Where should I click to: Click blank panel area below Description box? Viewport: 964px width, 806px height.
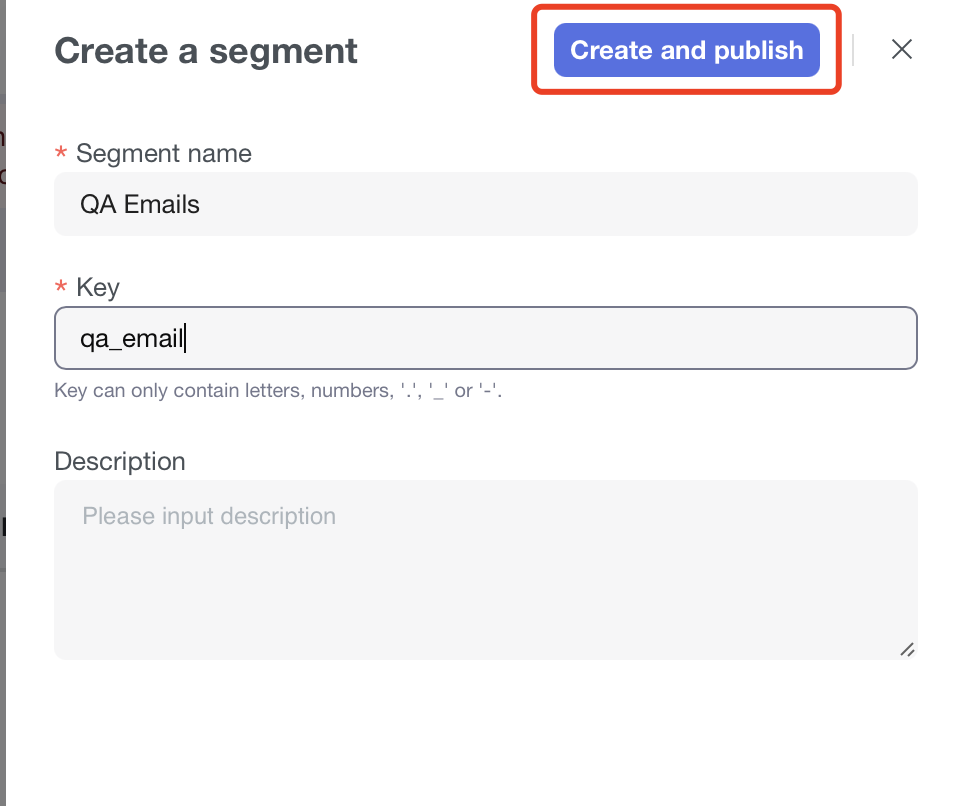[x=480, y=730]
